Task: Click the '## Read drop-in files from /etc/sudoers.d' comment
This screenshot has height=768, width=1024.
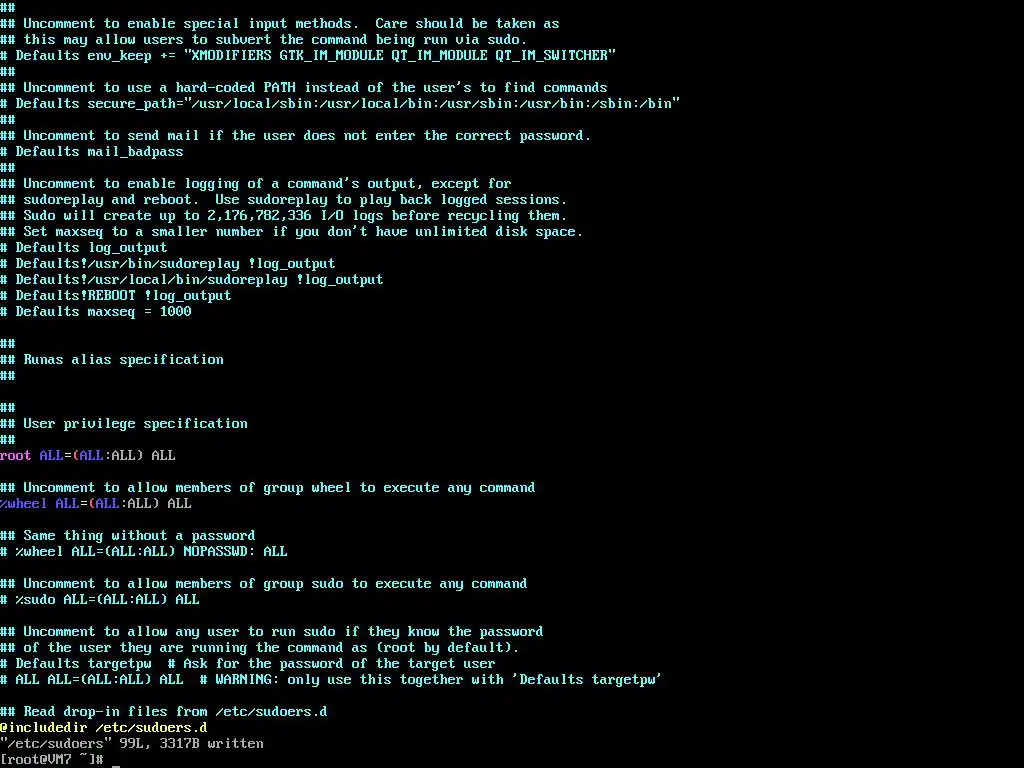Action: point(164,711)
